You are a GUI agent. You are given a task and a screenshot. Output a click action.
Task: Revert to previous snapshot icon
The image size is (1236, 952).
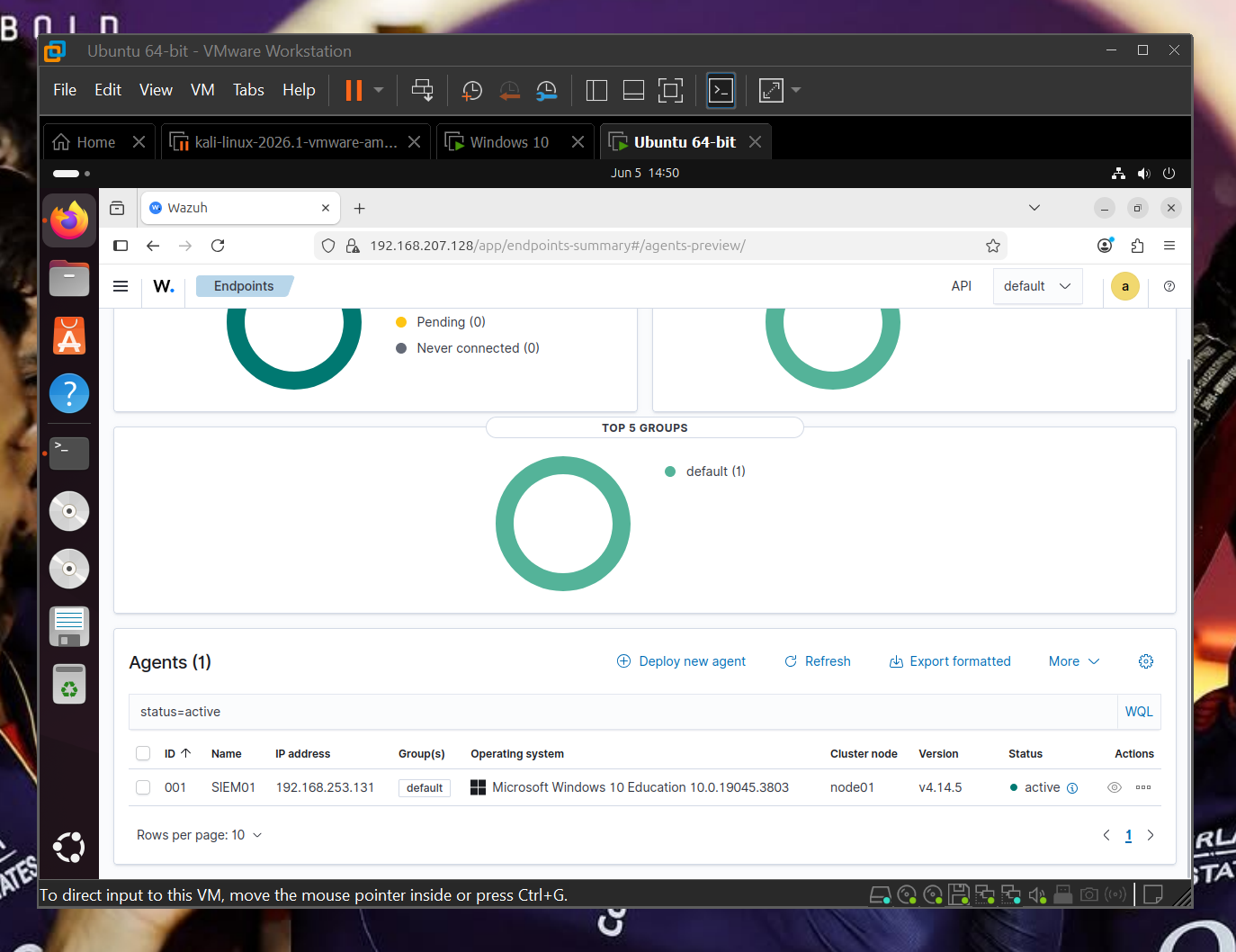tap(509, 90)
